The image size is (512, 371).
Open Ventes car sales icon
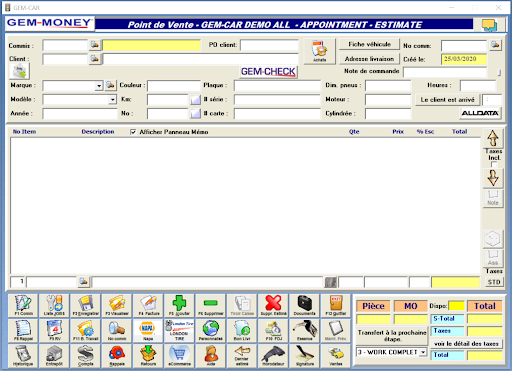click(336, 356)
